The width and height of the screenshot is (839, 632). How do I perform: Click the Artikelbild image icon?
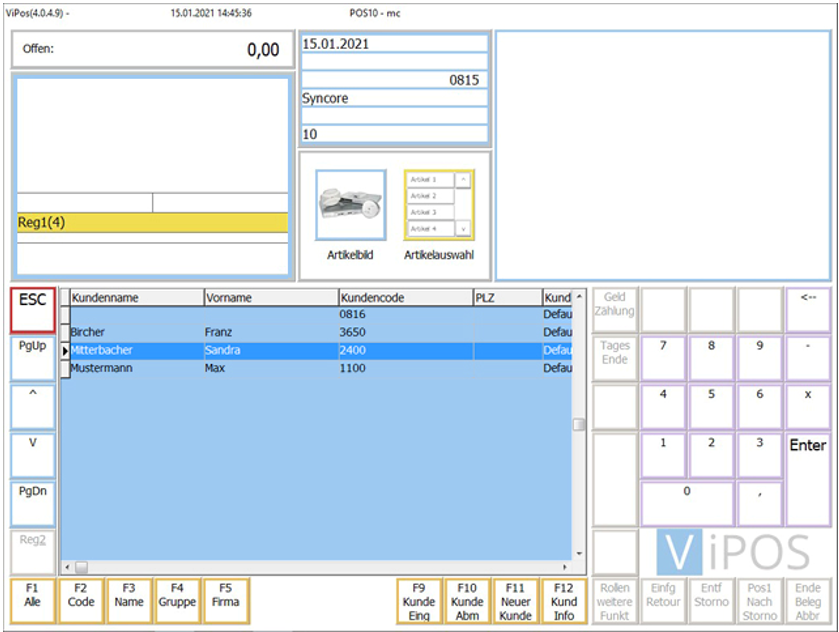click(350, 206)
